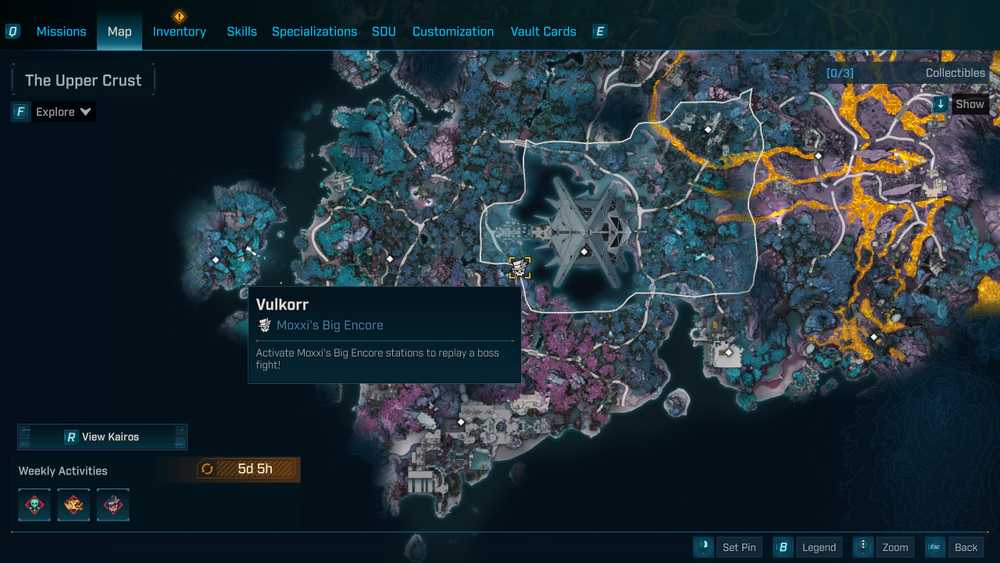
Task: Open the Inventory tab
Action: [179, 31]
